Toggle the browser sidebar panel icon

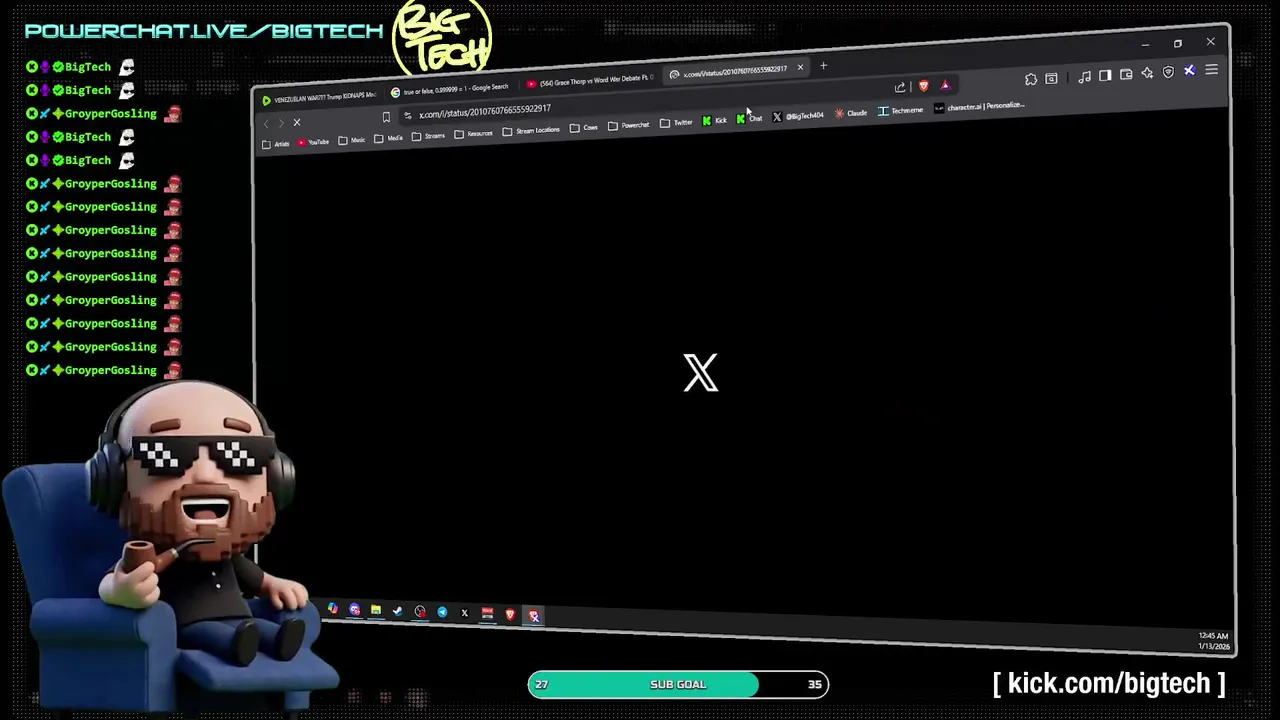click(x=1105, y=76)
